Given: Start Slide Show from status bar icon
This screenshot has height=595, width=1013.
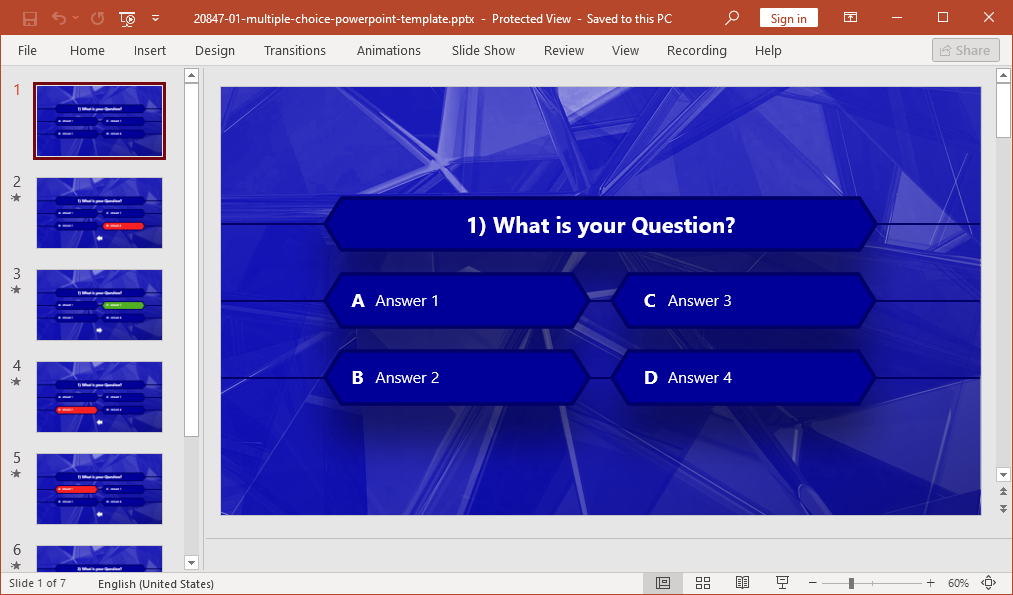Looking at the screenshot, I should click(x=782, y=583).
